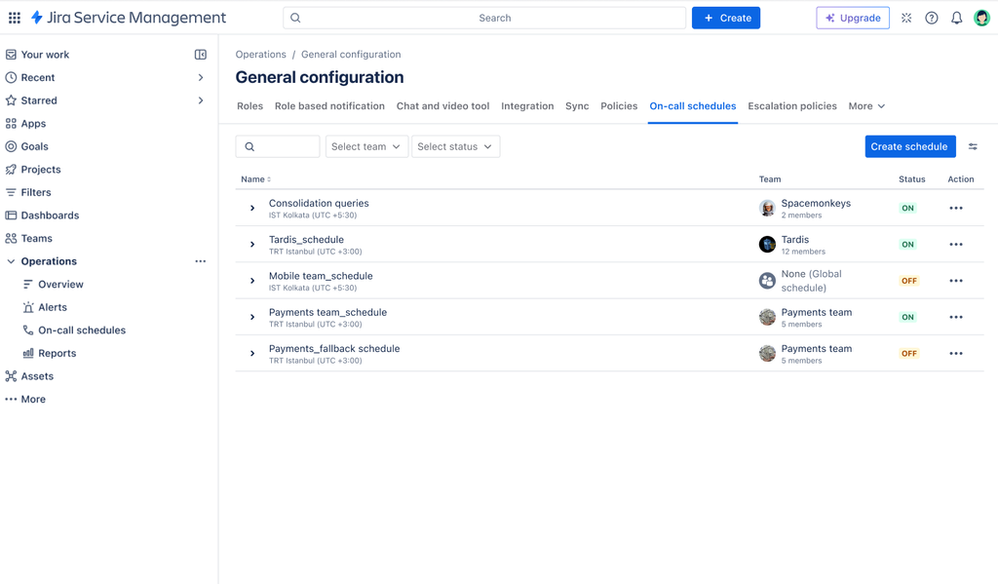
Task: Open table view settings sliders icon
Action: pos(973,147)
